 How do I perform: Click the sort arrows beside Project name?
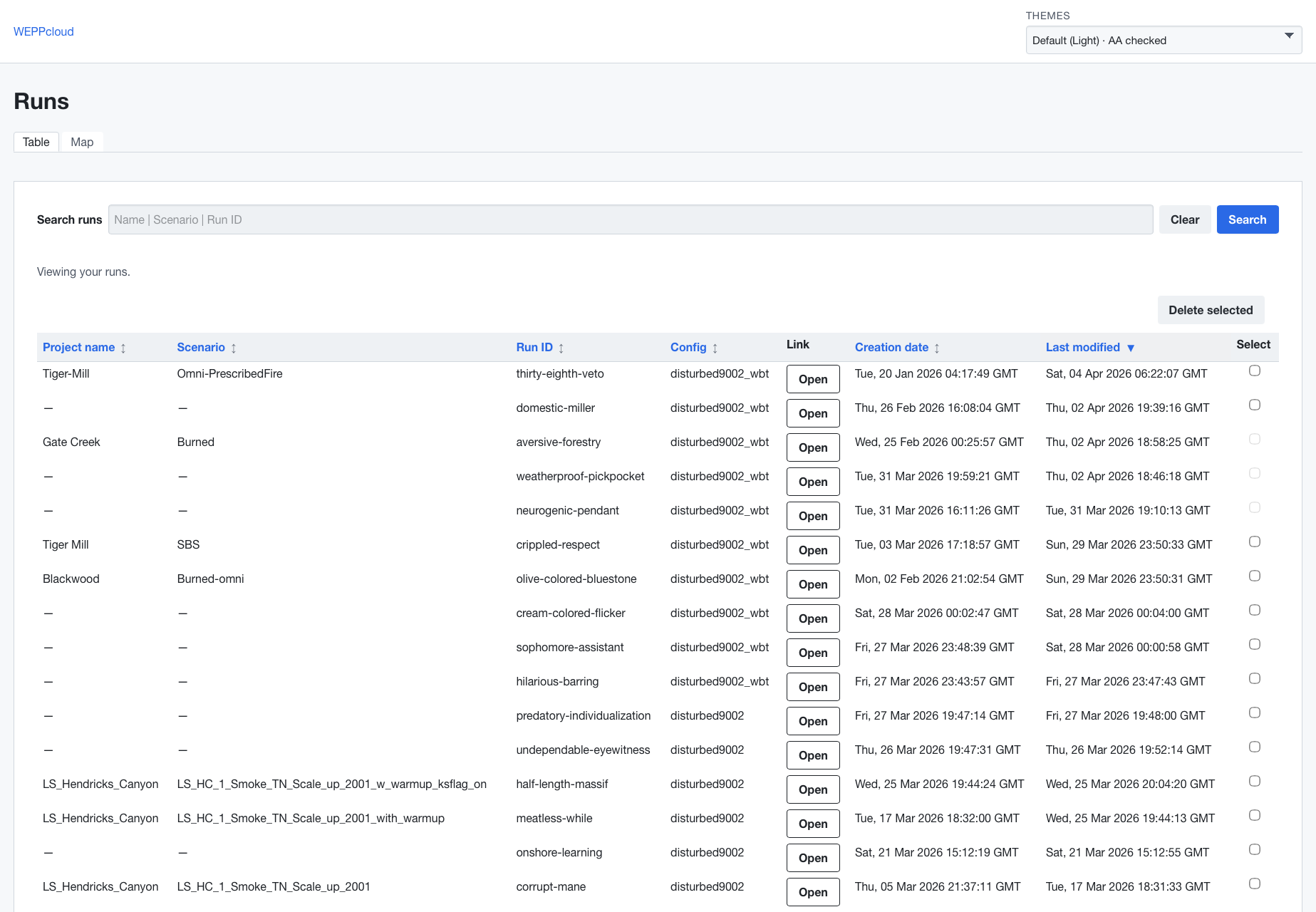[123, 348]
